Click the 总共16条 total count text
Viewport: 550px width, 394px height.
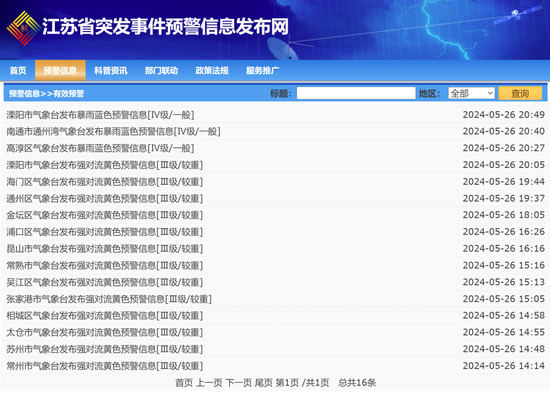coord(357,383)
